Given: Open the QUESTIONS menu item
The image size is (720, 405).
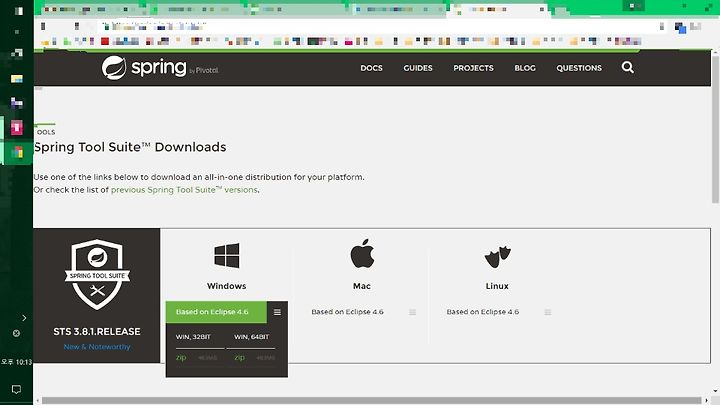Looking at the screenshot, I should coord(579,68).
